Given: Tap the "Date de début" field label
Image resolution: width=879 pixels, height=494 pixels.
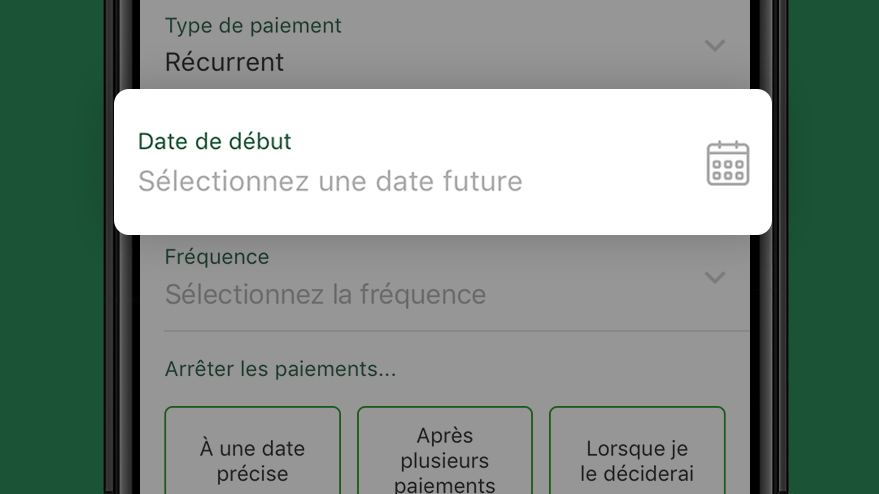Looking at the screenshot, I should [215, 141].
